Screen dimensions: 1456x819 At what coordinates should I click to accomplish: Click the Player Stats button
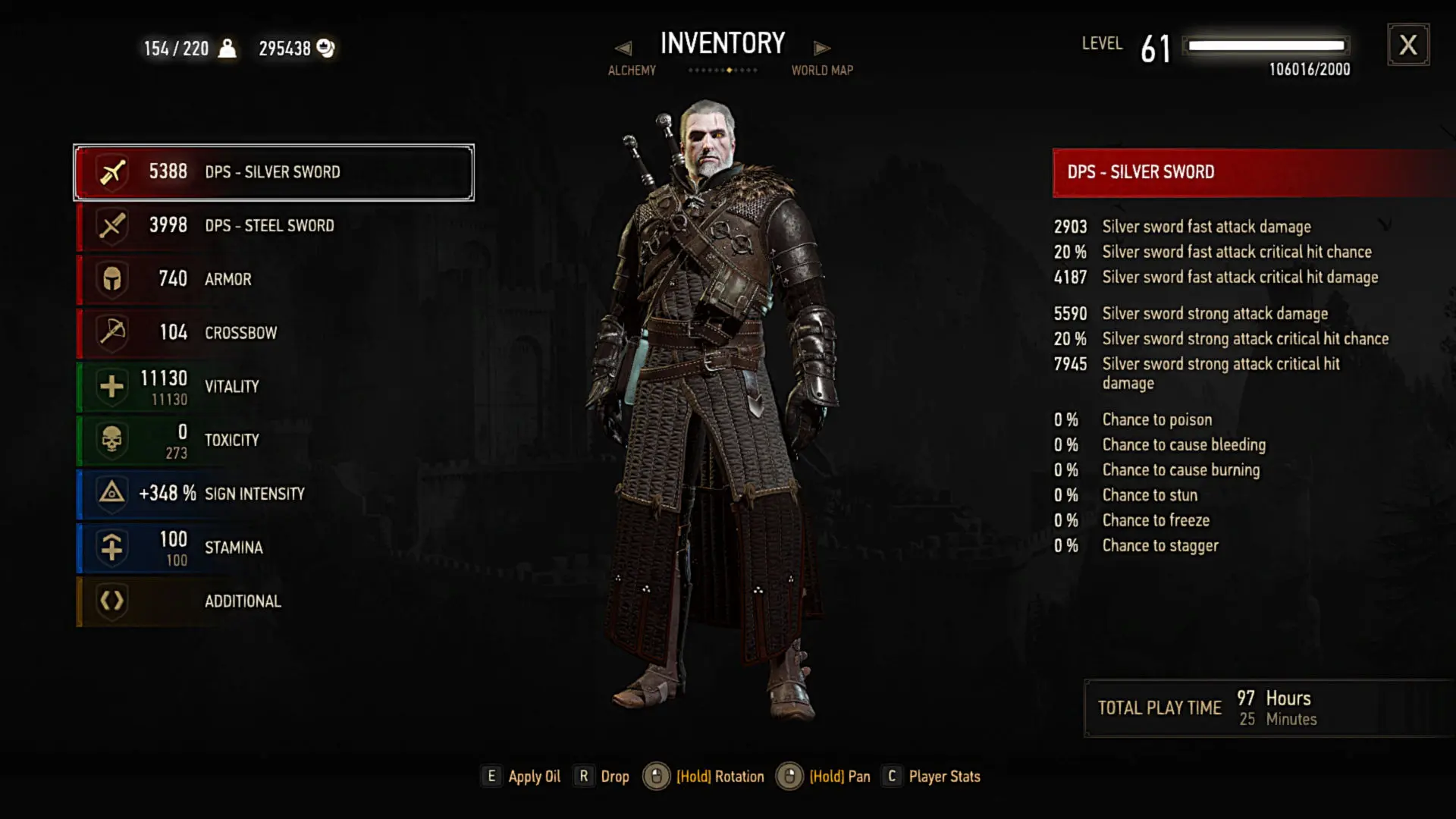tap(931, 777)
